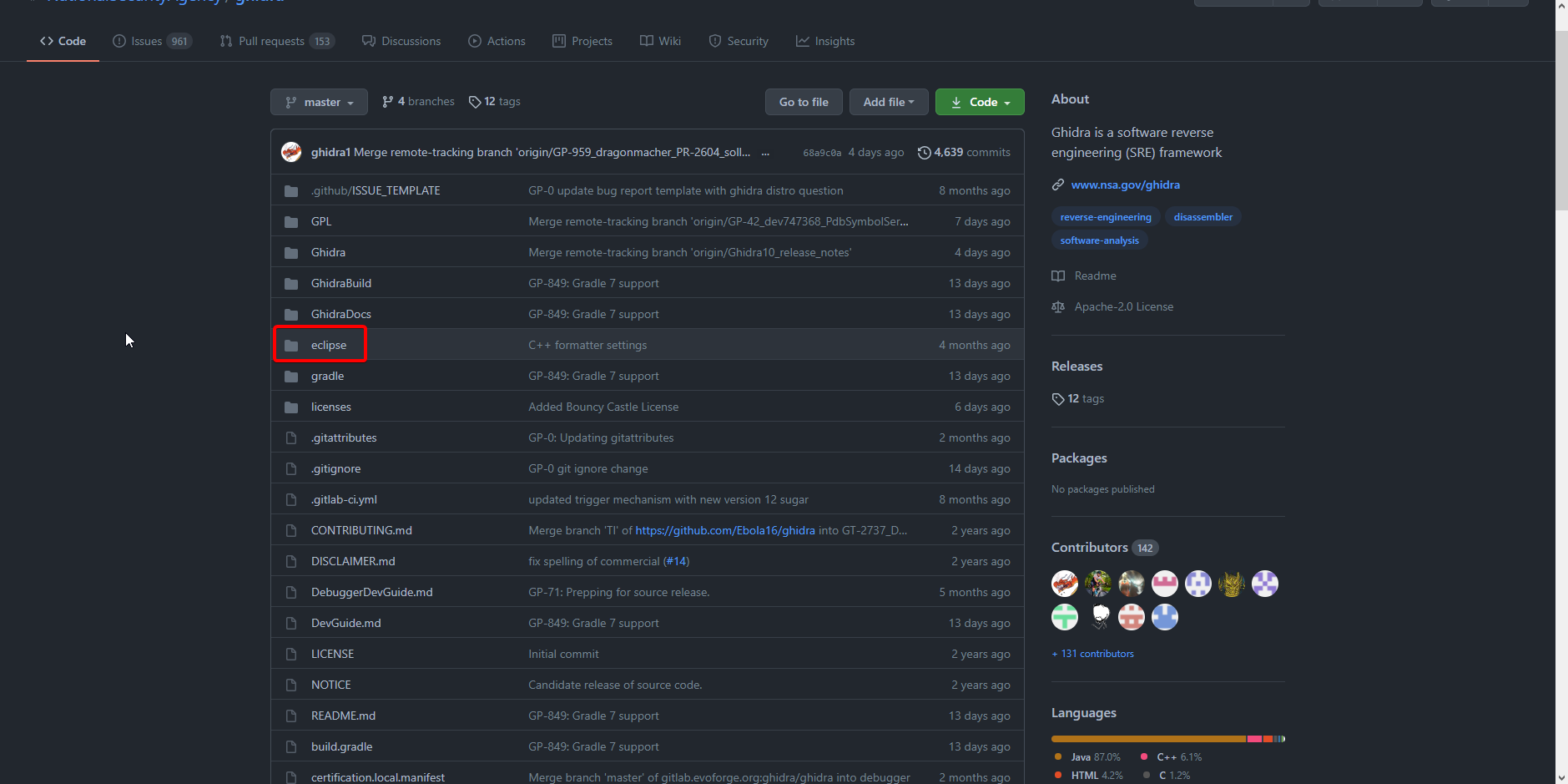
Task: Click the LICENSE file icon
Action: pos(291,655)
